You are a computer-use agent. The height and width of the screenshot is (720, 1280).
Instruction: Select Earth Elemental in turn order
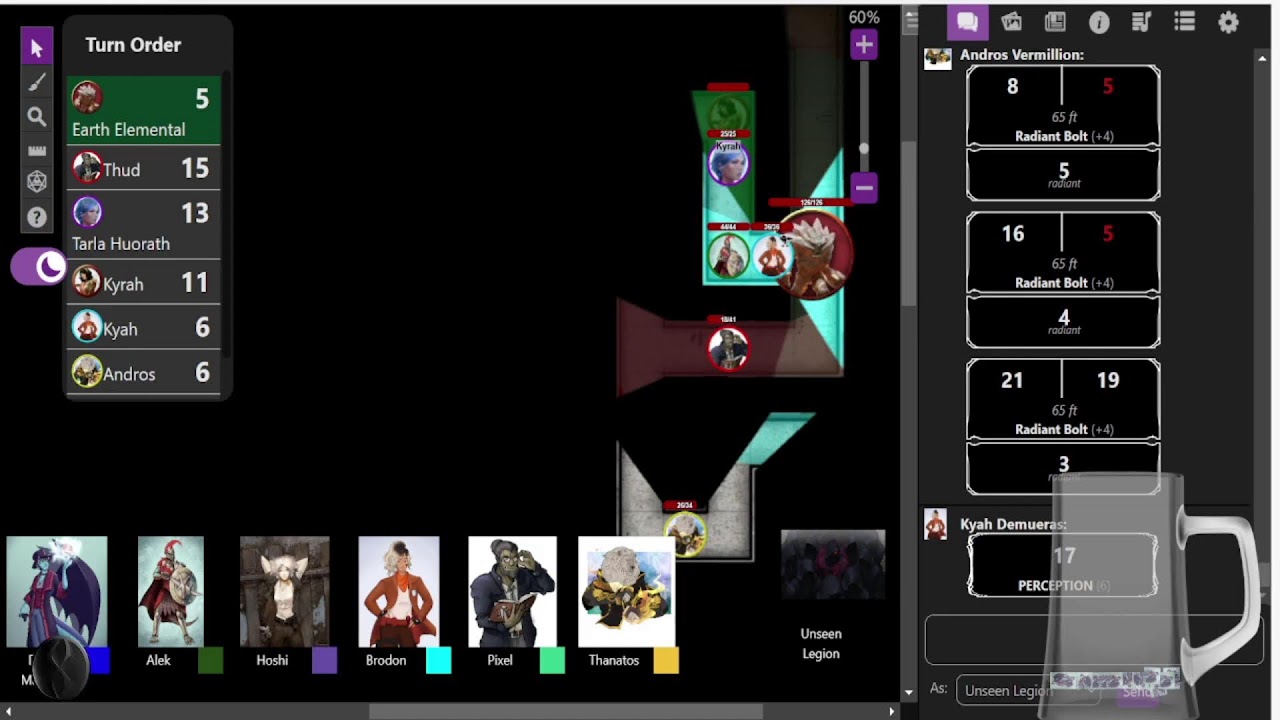point(144,110)
